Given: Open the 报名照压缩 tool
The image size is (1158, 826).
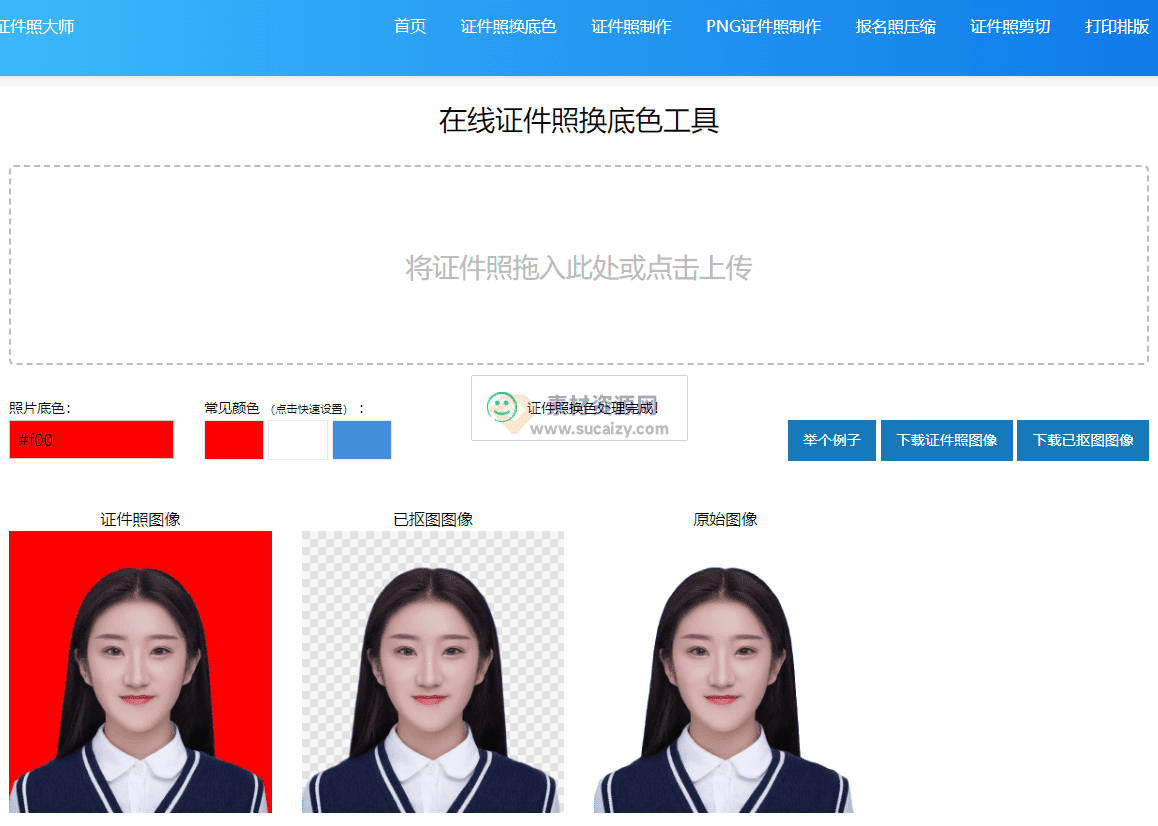Looking at the screenshot, I should coord(895,27).
